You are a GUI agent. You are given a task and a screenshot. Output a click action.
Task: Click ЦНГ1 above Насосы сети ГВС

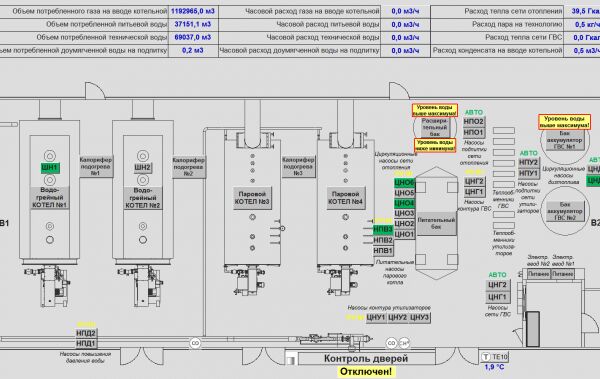tap(497, 297)
